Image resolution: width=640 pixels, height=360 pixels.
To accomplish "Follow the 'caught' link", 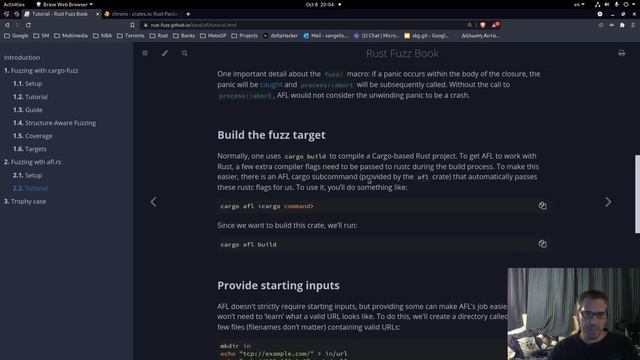I will click(271, 84).
